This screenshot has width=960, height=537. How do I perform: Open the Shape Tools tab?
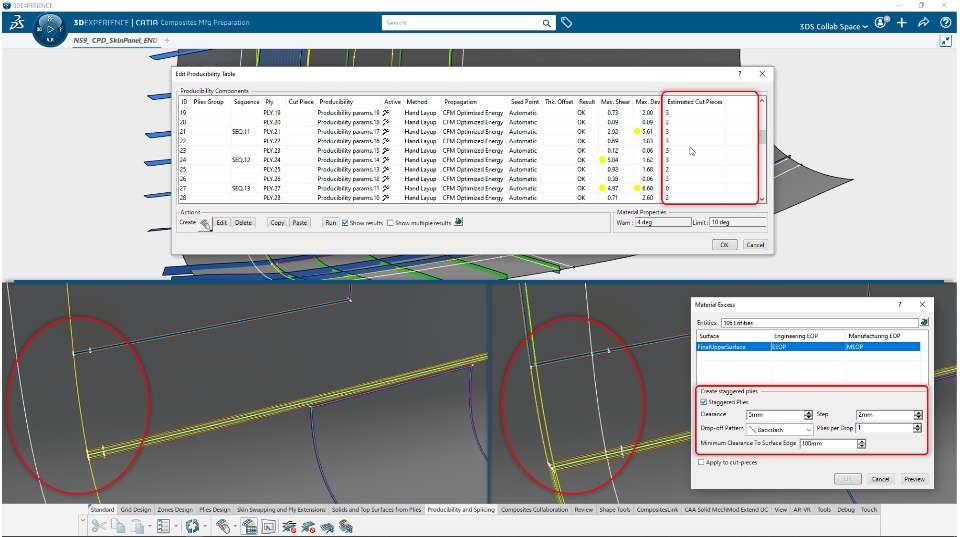tap(614, 509)
